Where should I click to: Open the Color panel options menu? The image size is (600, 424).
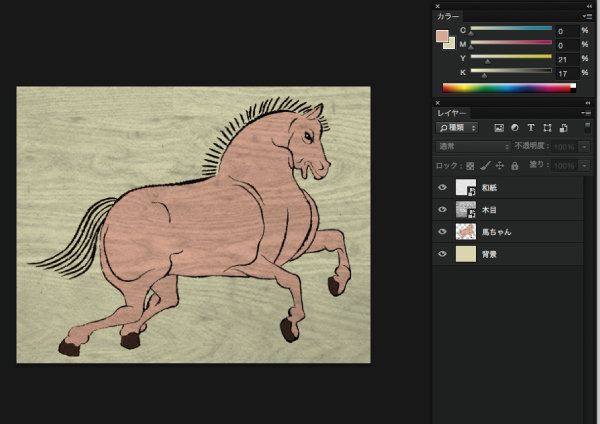point(587,17)
